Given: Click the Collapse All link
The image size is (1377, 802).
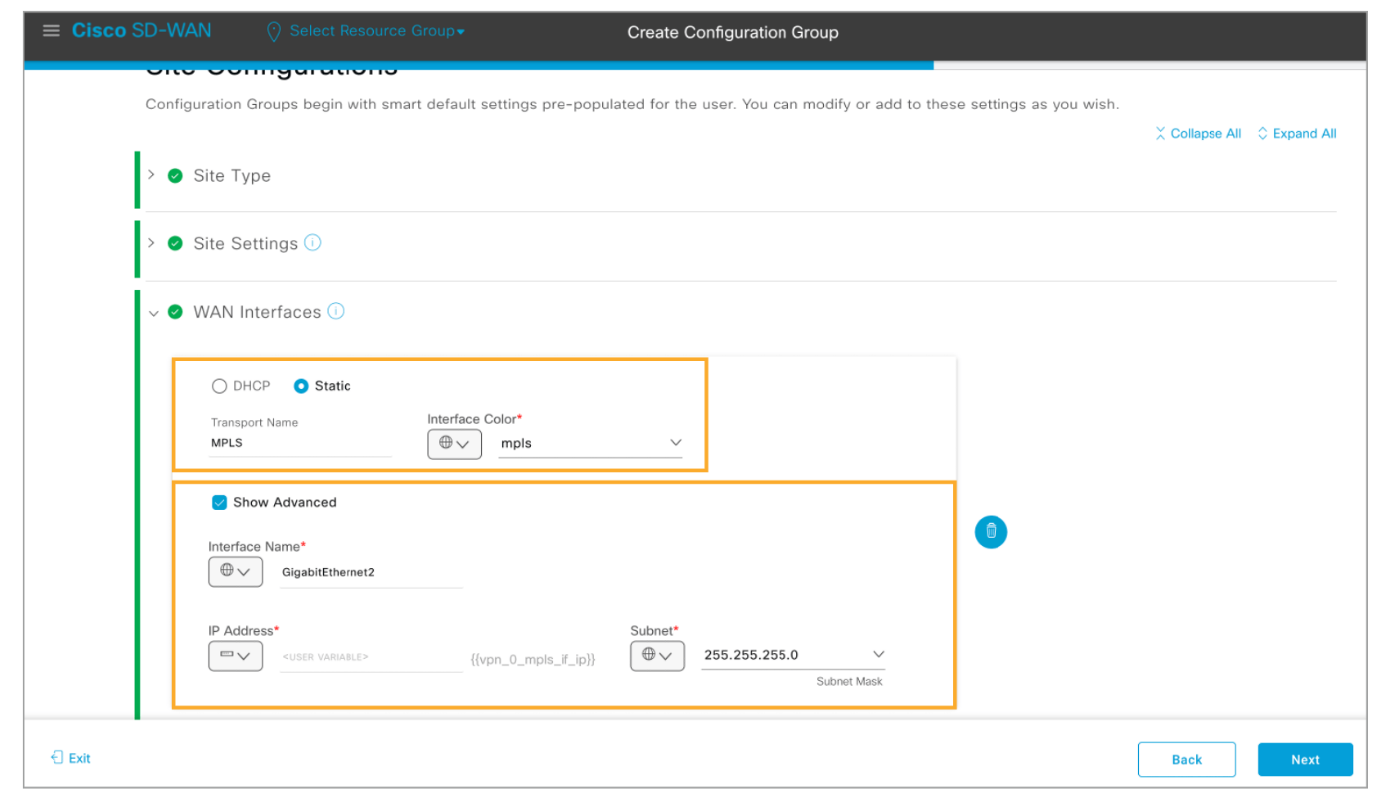Looking at the screenshot, I should 1198,134.
